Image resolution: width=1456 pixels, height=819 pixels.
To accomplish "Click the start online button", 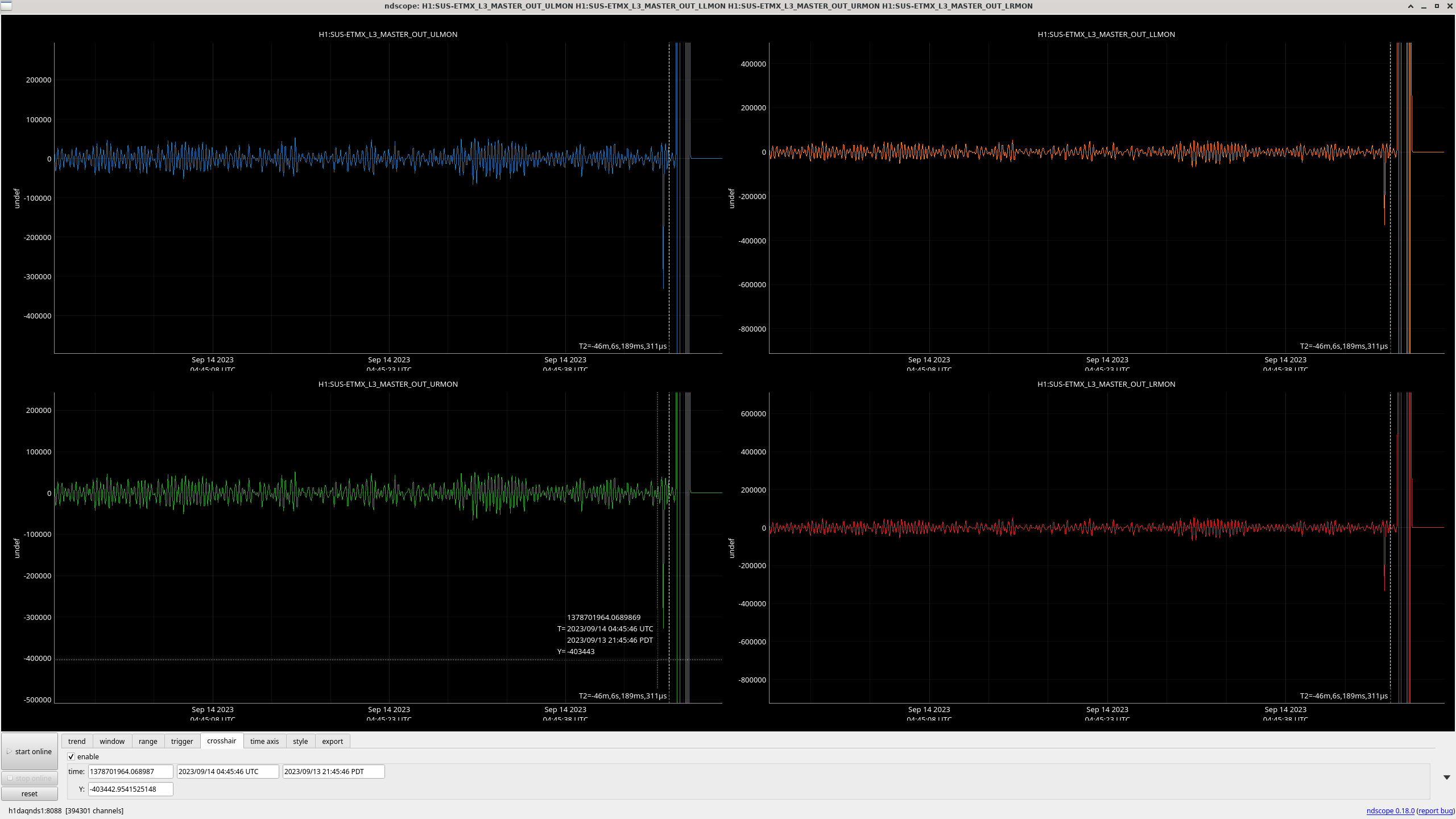I will pyautogui.click(x=30, y=751).
